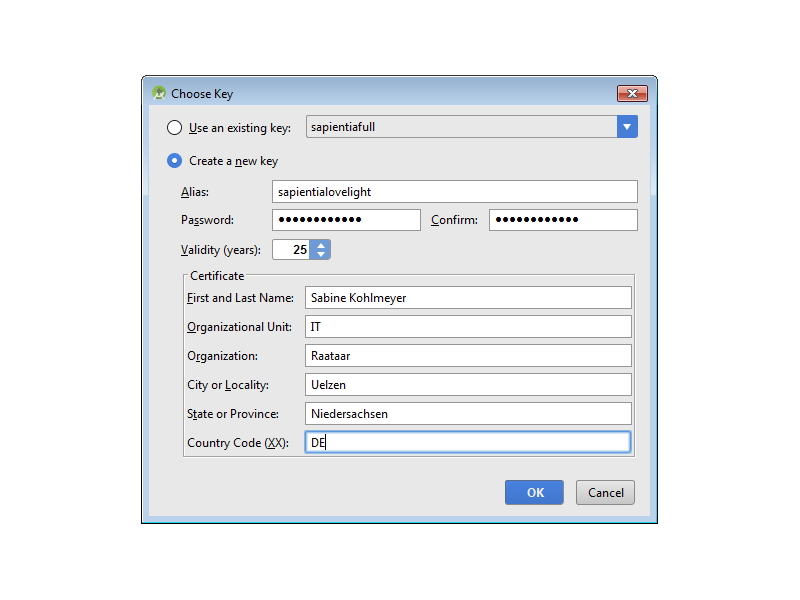800x600 pixels.
Task: Click the Android Studio icon in title bar
Action: pos(159,93)
